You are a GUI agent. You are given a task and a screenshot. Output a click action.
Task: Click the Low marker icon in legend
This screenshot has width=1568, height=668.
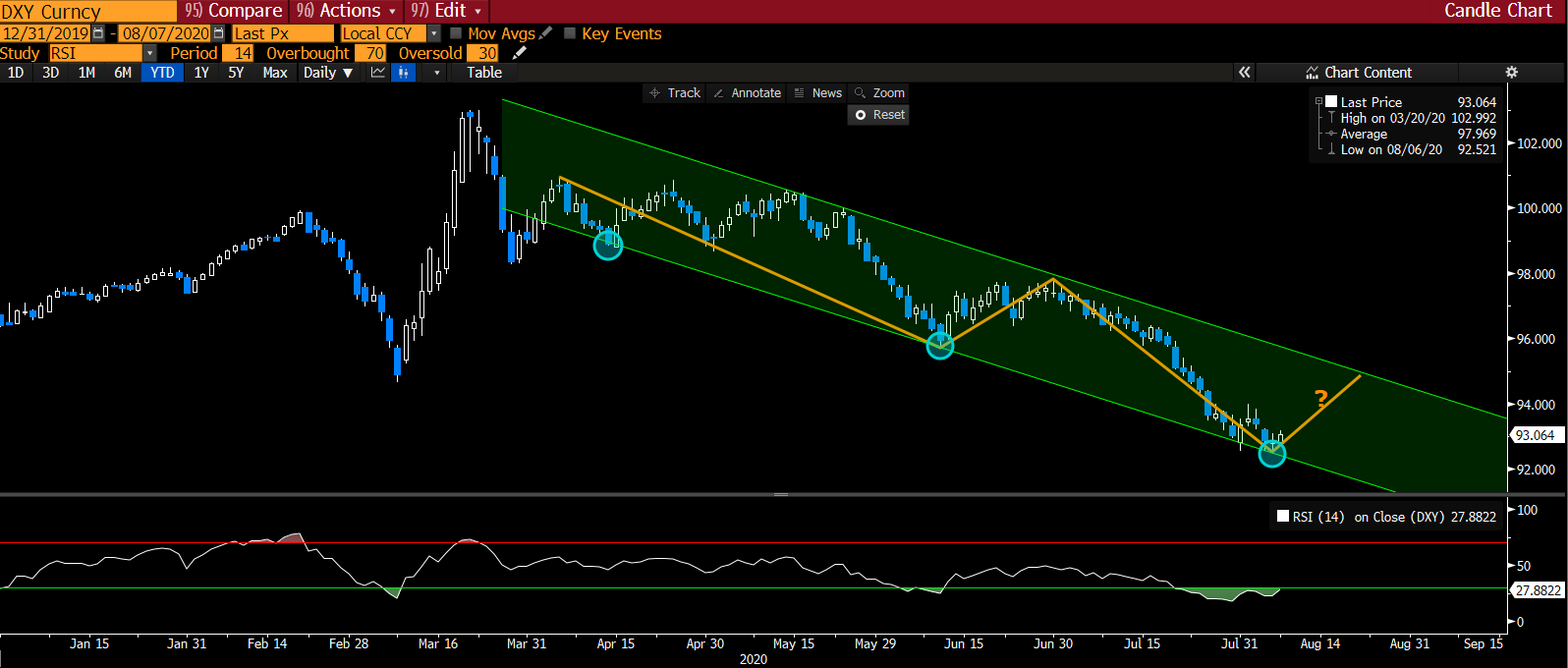pyautogui.click(x=1332, y=149)
